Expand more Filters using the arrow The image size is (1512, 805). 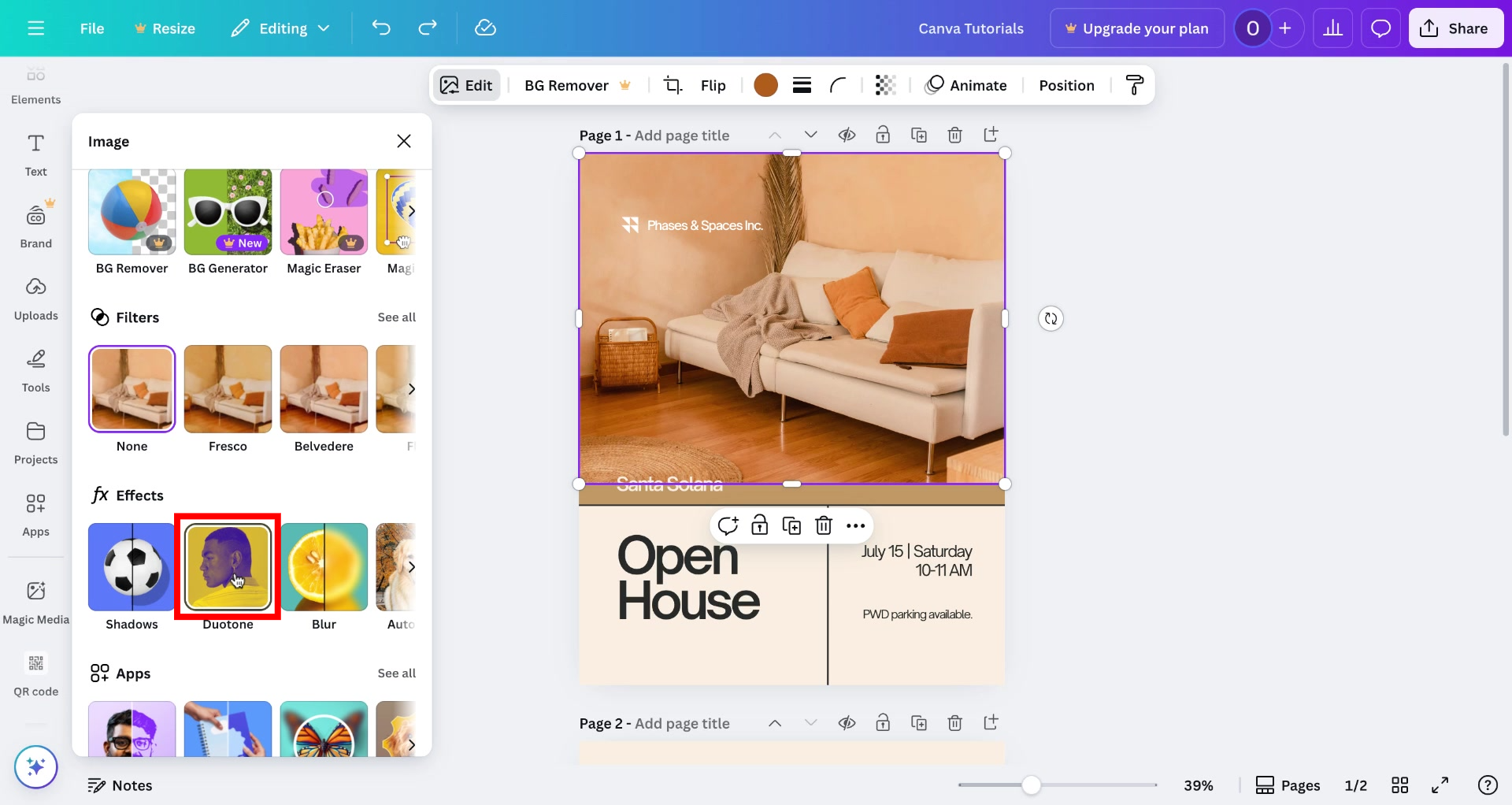411,388
